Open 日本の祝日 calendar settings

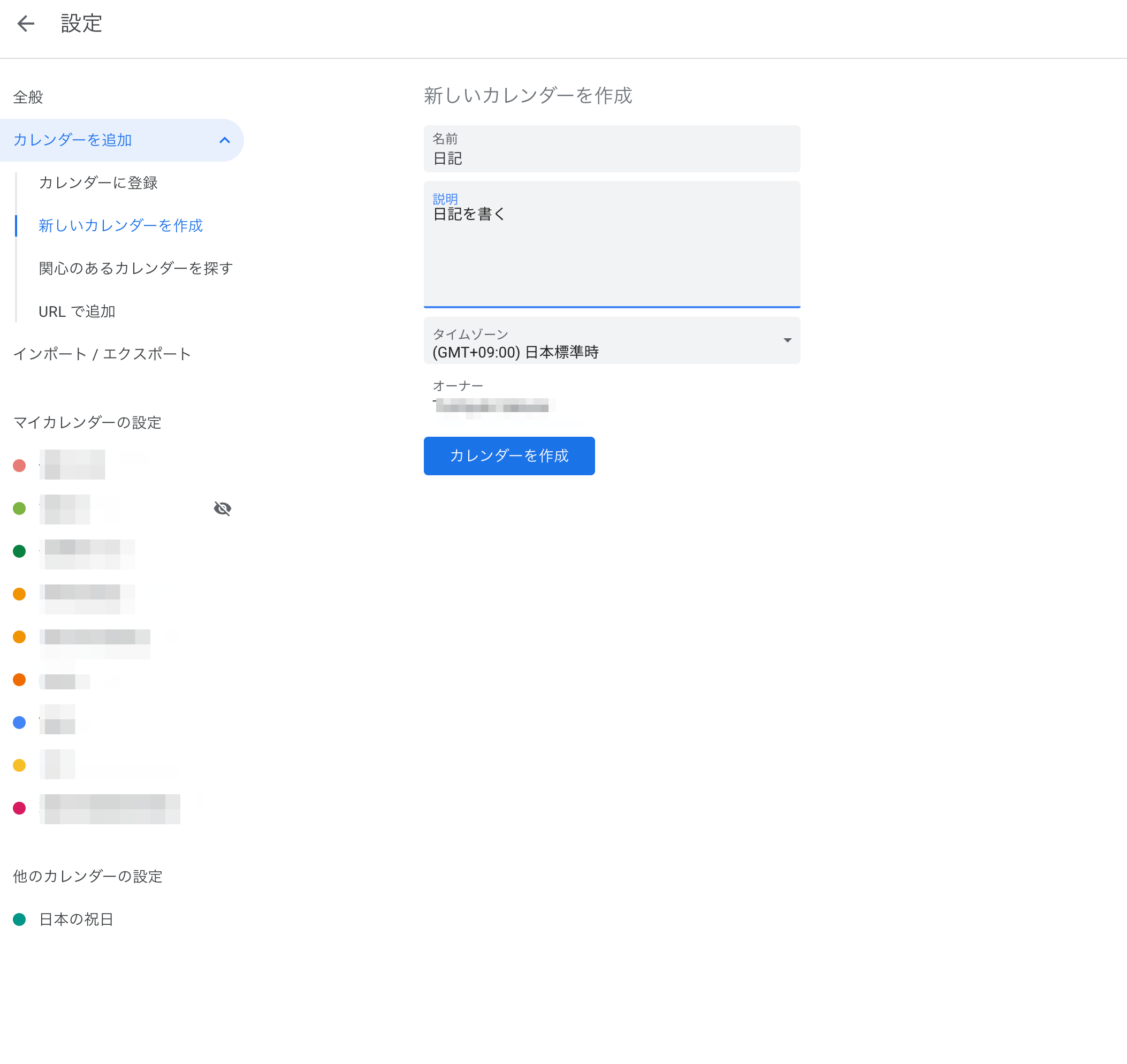[76, 919]
